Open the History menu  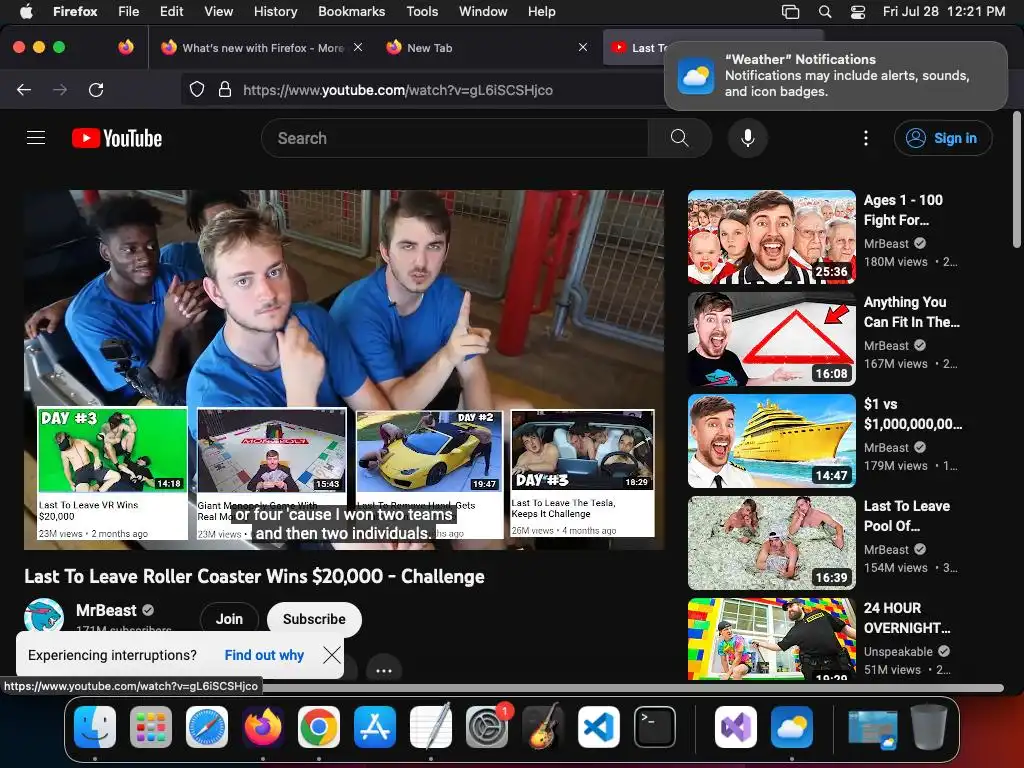tap(276, 11)
